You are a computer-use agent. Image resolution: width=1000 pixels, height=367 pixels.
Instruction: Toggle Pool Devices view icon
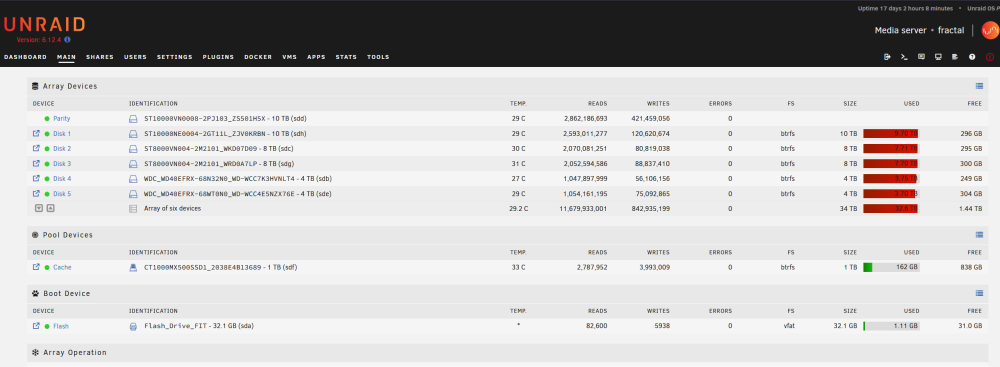point(979,235)
